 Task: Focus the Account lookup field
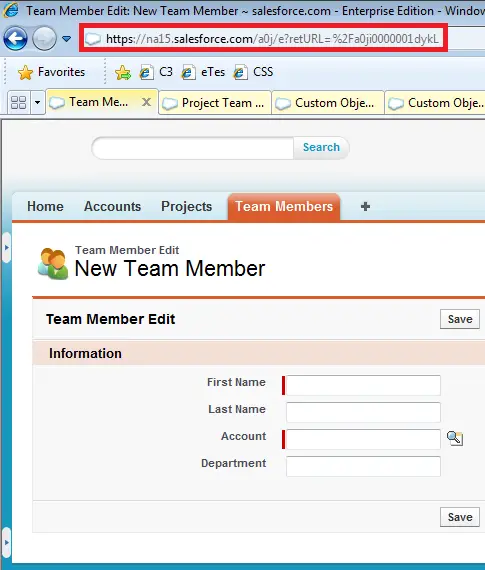363,439
